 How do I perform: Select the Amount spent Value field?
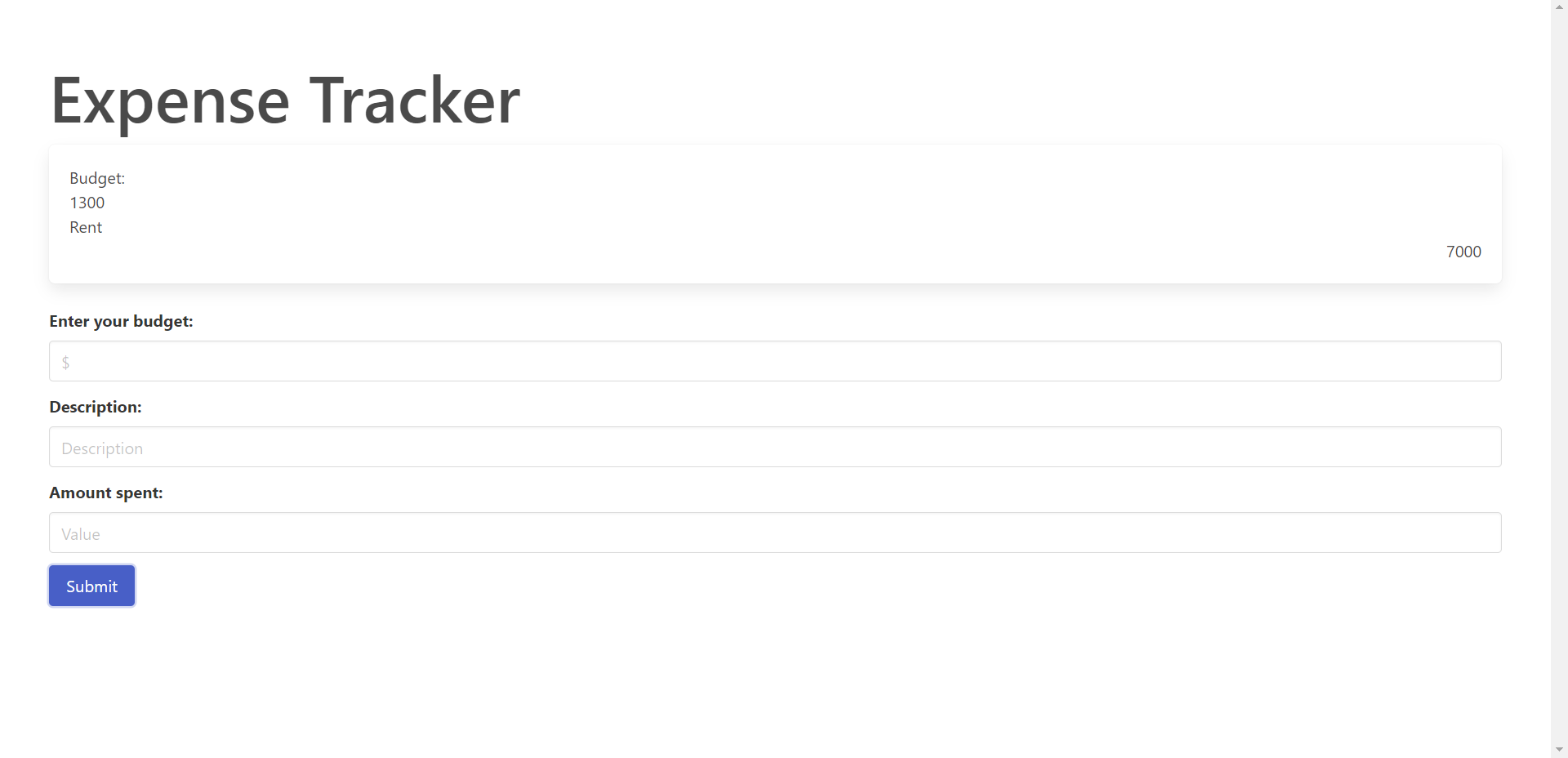pos(775,533)
